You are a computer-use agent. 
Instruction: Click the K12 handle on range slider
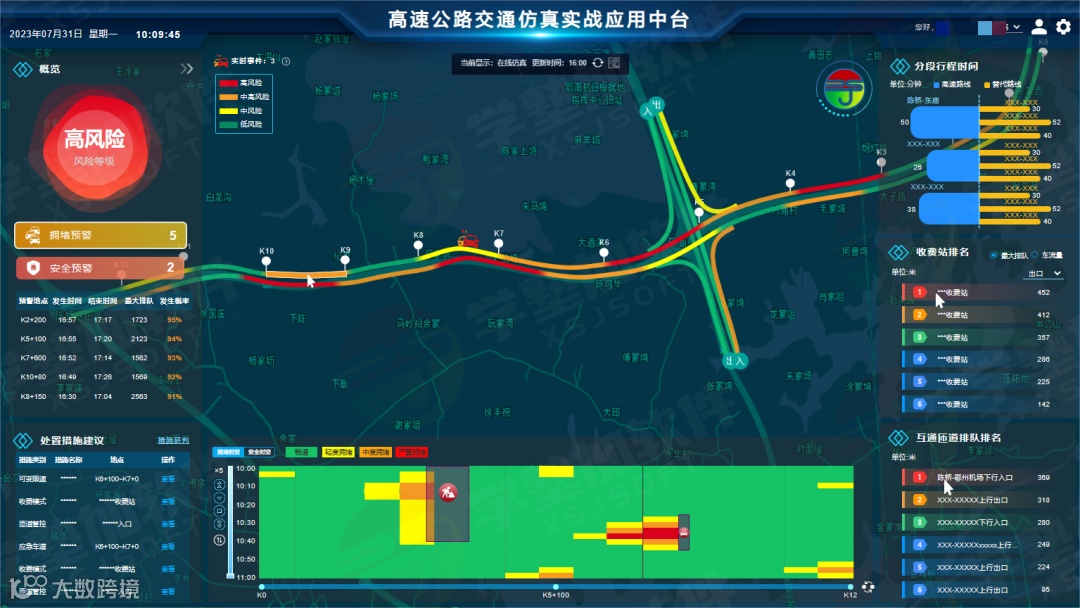(x=851, y=587)
